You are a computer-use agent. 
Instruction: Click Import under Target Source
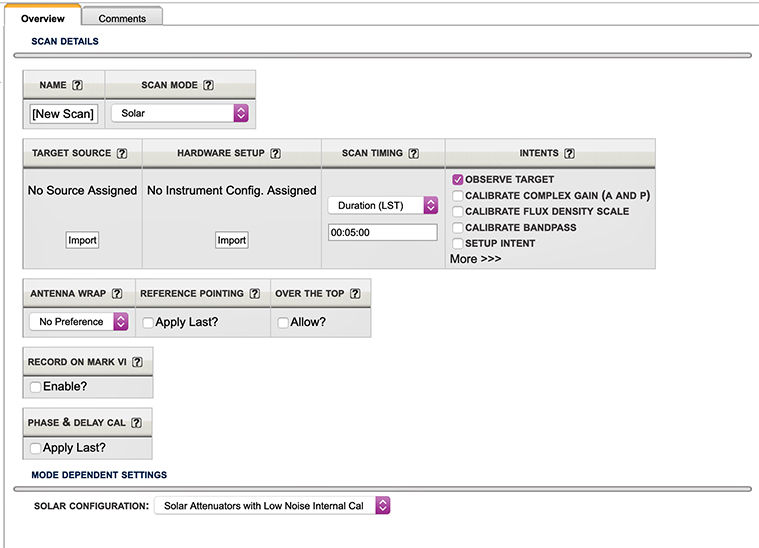(82, 240)
